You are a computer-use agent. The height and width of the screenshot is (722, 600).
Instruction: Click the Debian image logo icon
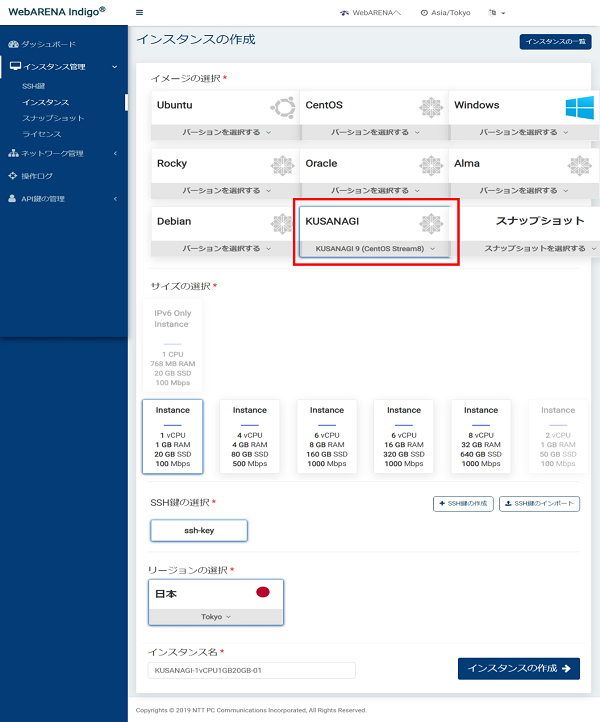coord(282,224)
